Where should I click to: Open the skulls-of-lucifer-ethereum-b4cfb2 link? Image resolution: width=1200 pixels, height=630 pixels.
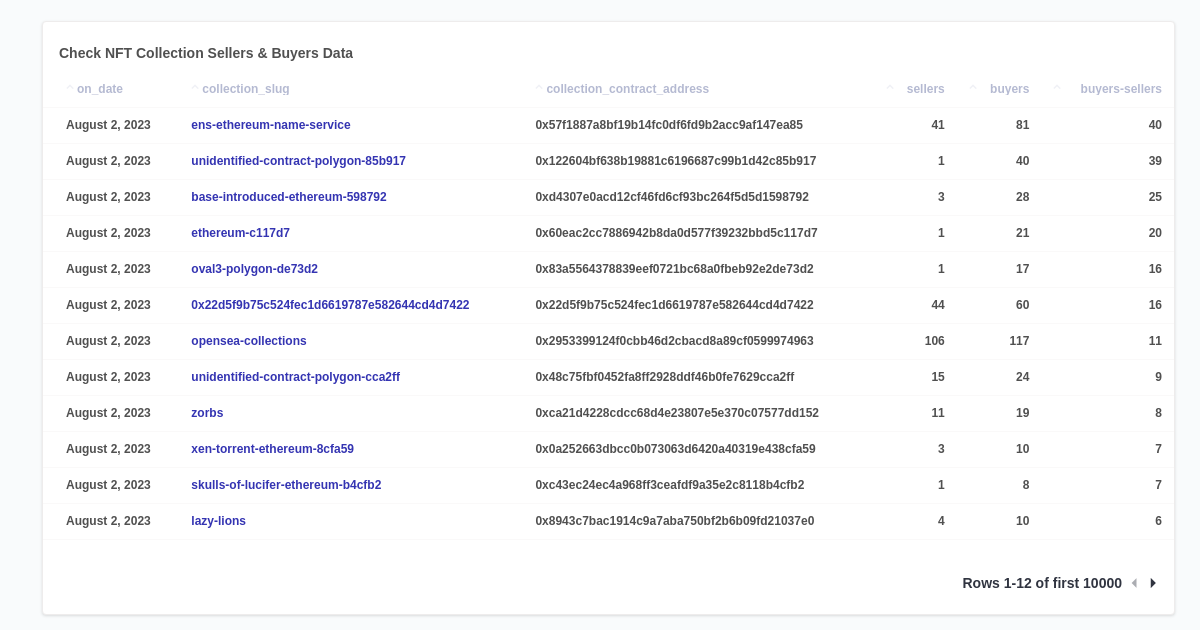point(287,484)
